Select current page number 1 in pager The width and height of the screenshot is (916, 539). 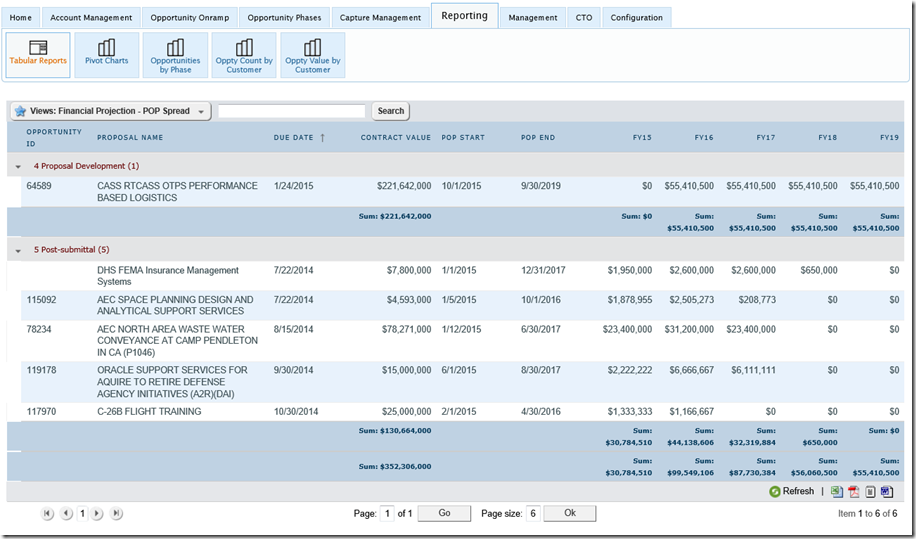(x=82, y=513)
